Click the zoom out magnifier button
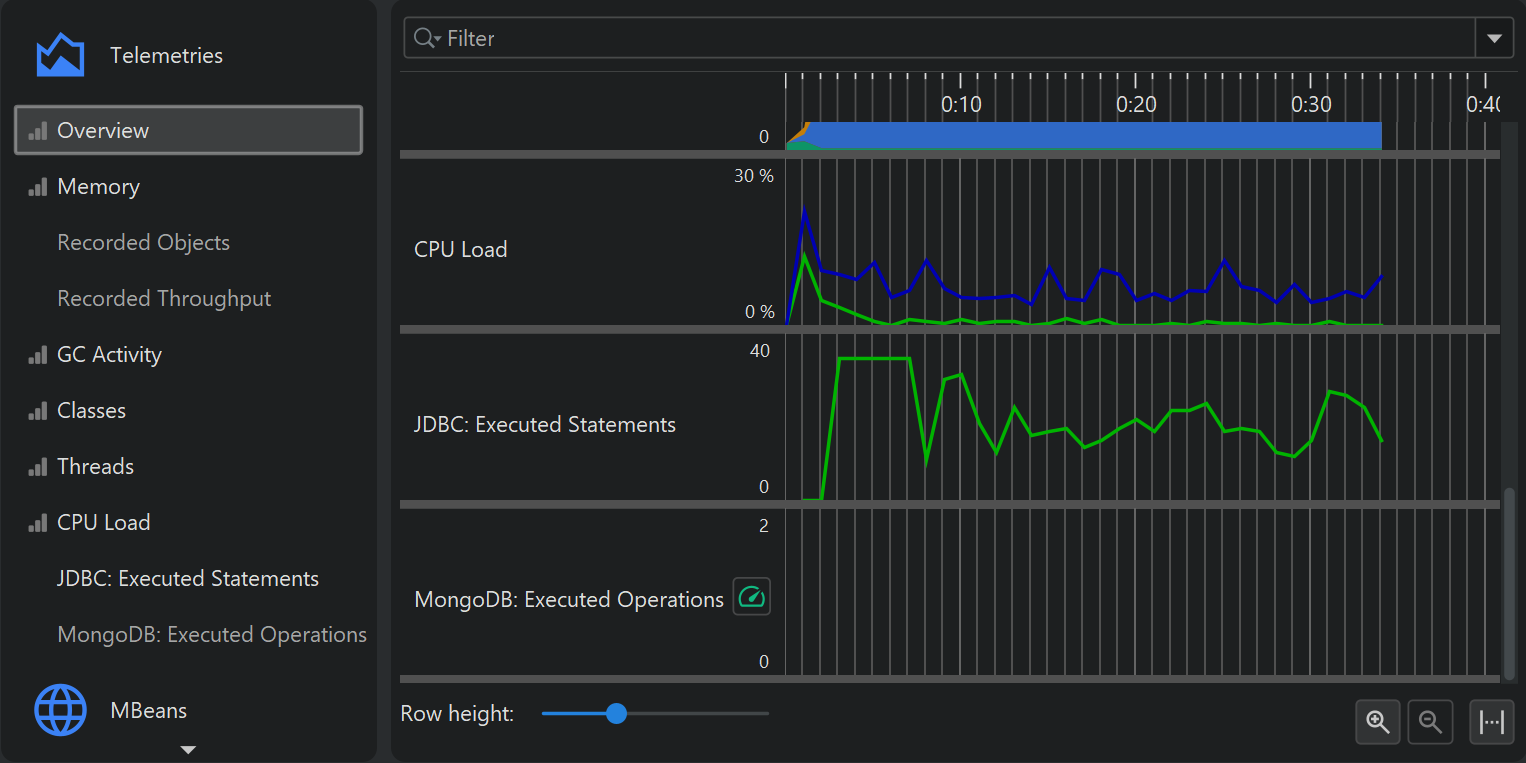The height and width of the screenshot is (763, 1526). [1430, 722]
